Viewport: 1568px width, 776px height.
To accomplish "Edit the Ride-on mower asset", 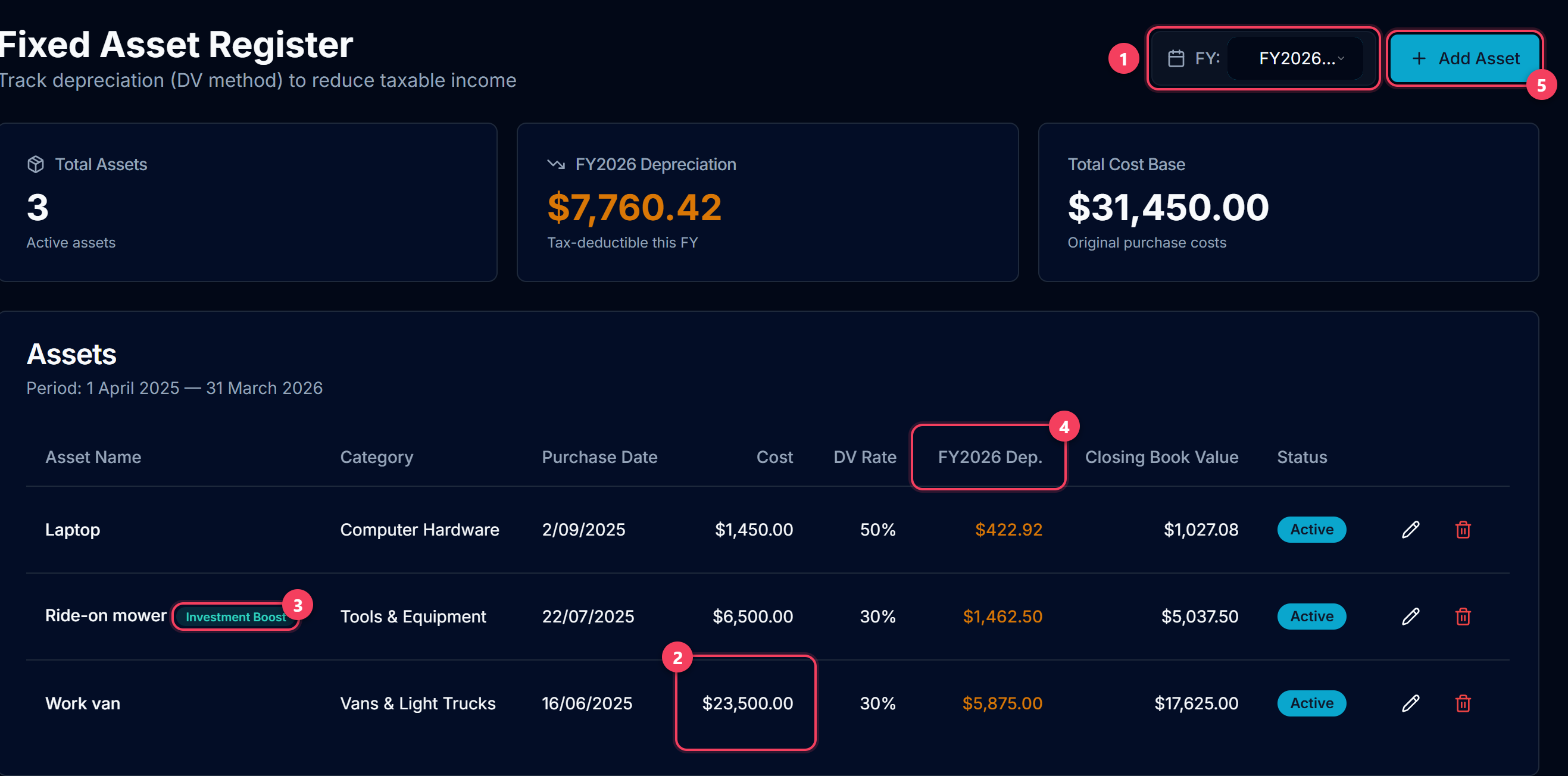I will (x=1410, y=617).
